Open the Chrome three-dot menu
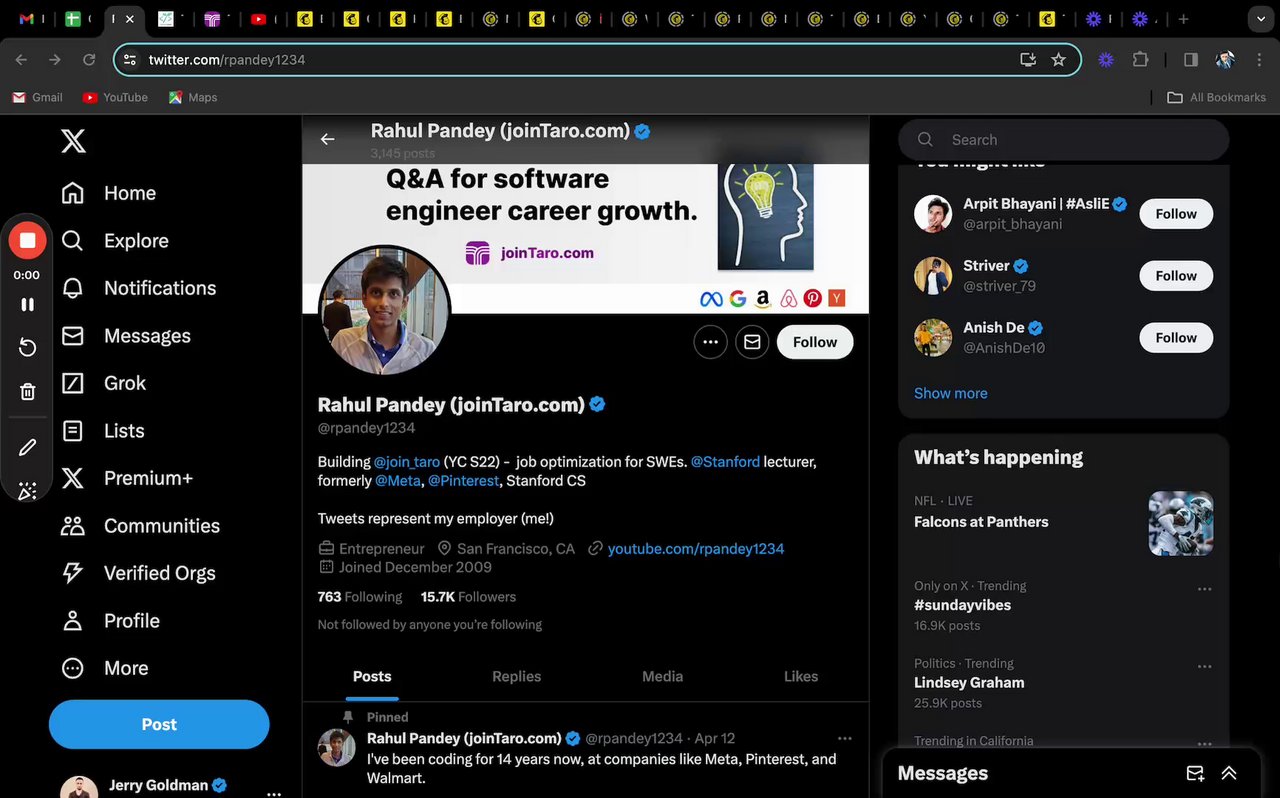Viewport: 1280px width, 798px height. coord(1258,60)
